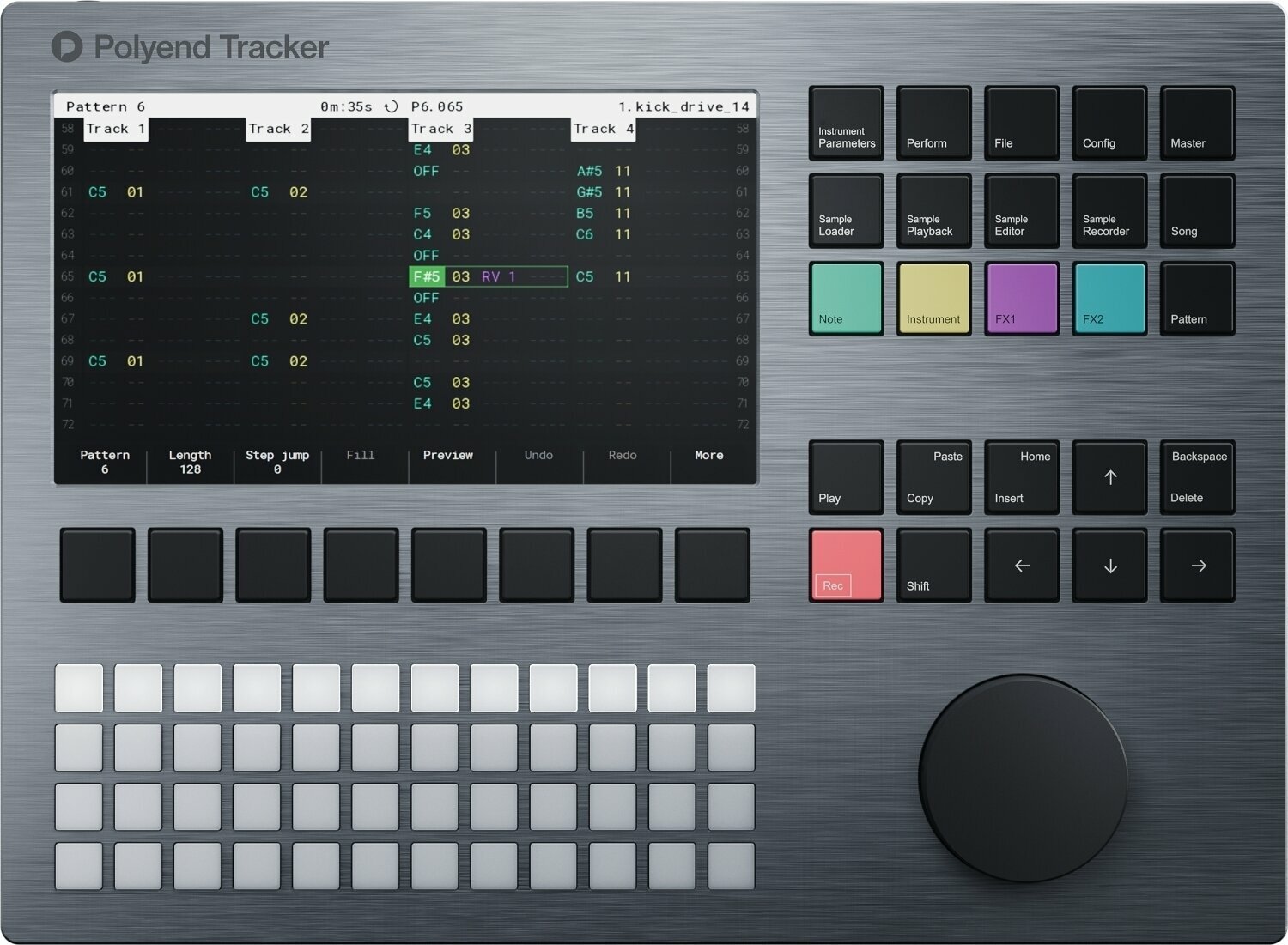Open Sample Playback mode
This screenshot has height=945, width=1288.
933,210
